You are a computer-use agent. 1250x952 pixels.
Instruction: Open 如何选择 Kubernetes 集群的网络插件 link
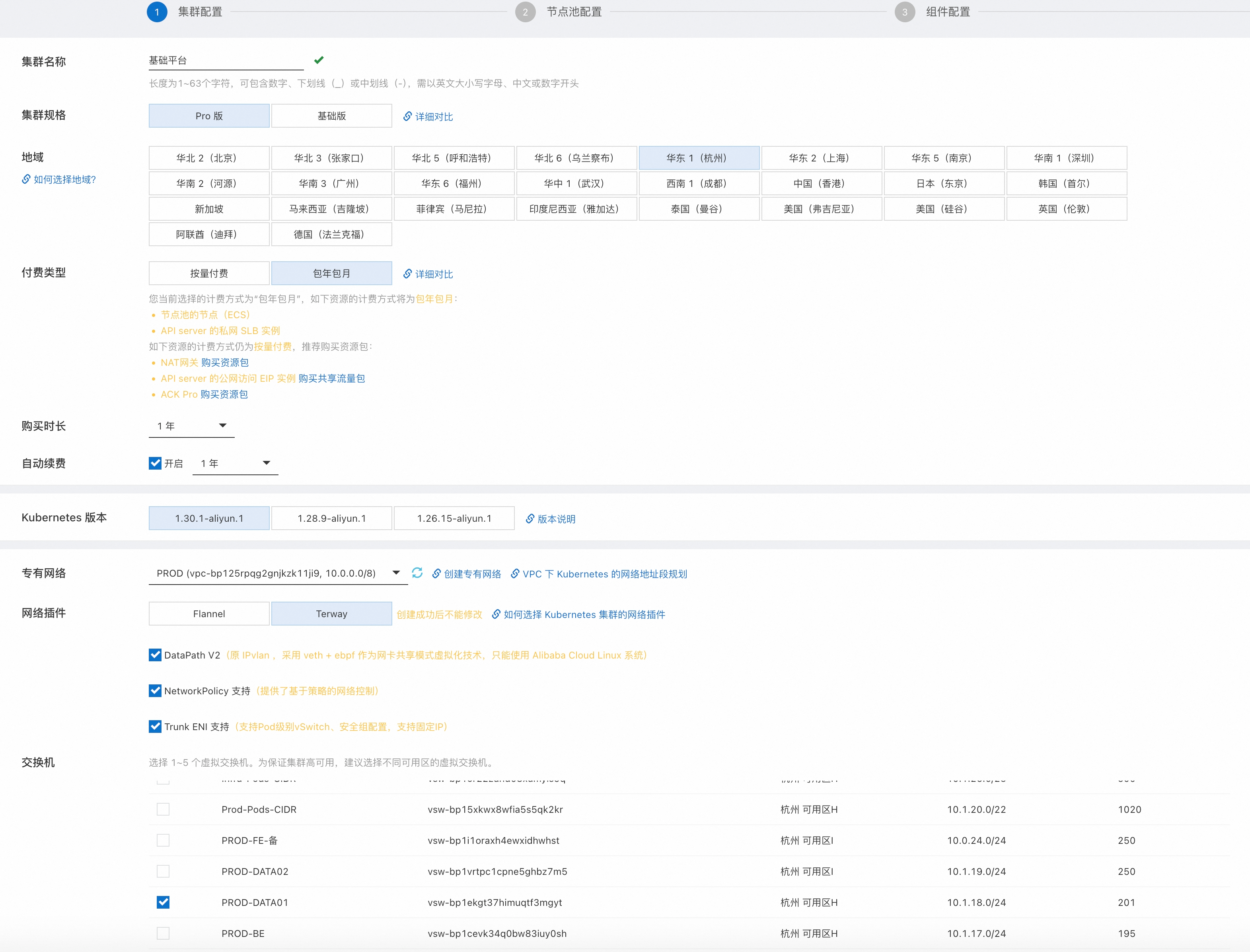[x=578, y=615]
